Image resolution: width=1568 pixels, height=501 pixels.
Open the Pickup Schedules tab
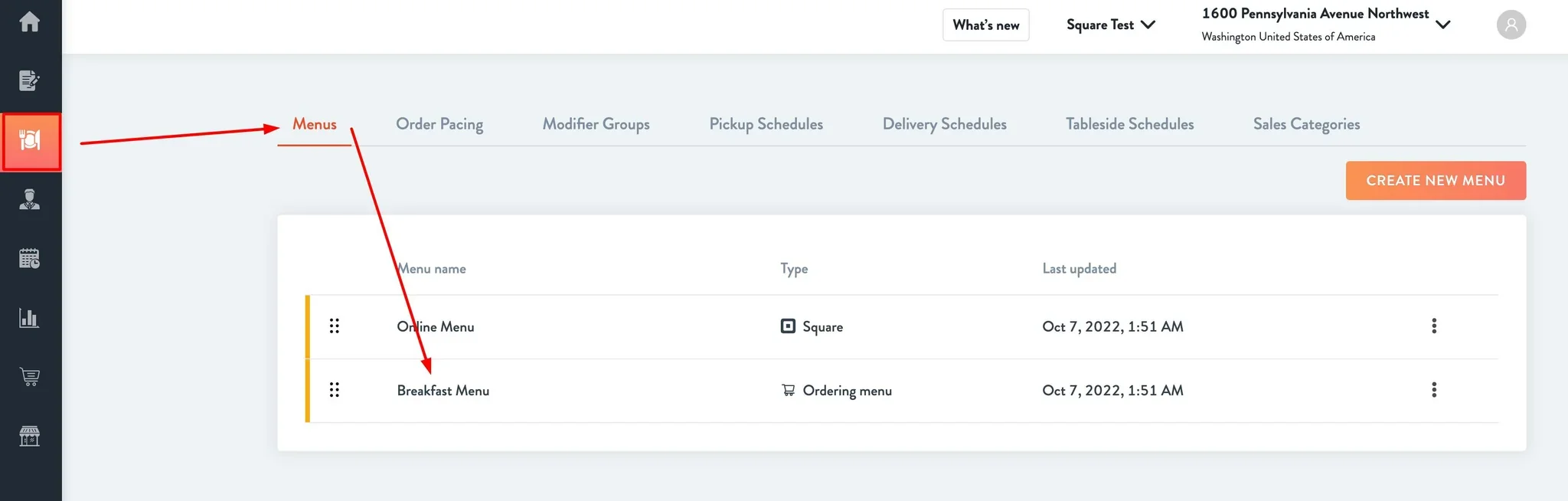click(x=766, y=124)
